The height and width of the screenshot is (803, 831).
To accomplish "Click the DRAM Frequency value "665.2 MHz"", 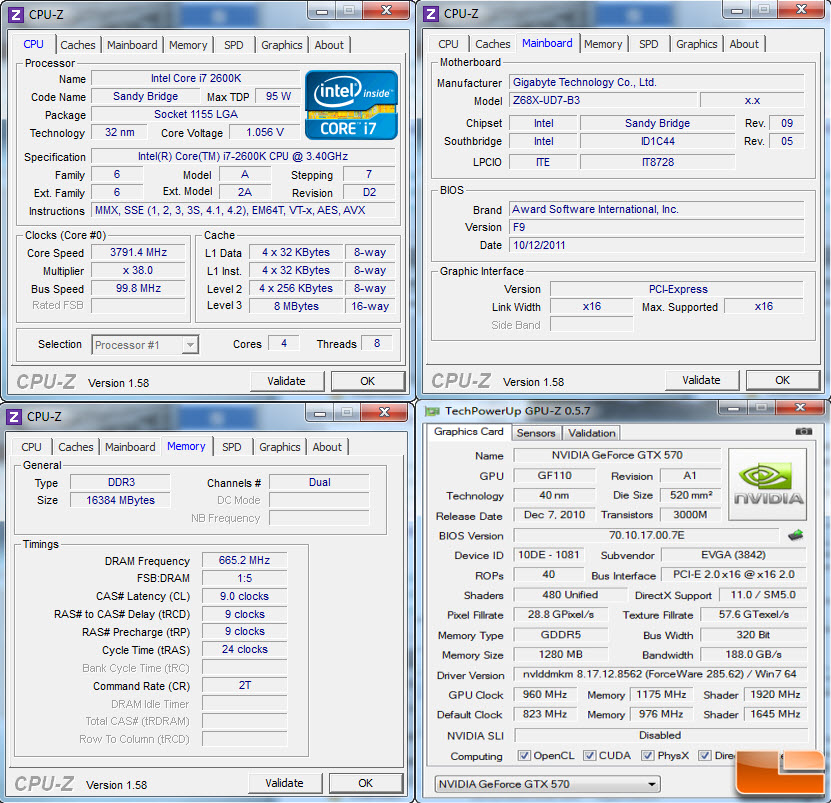I will coord(244,560).
